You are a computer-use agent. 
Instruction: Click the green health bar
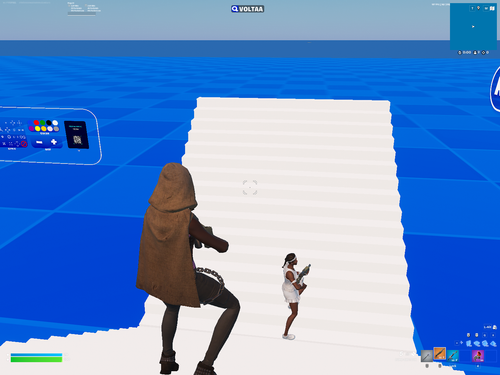(36, 359)
